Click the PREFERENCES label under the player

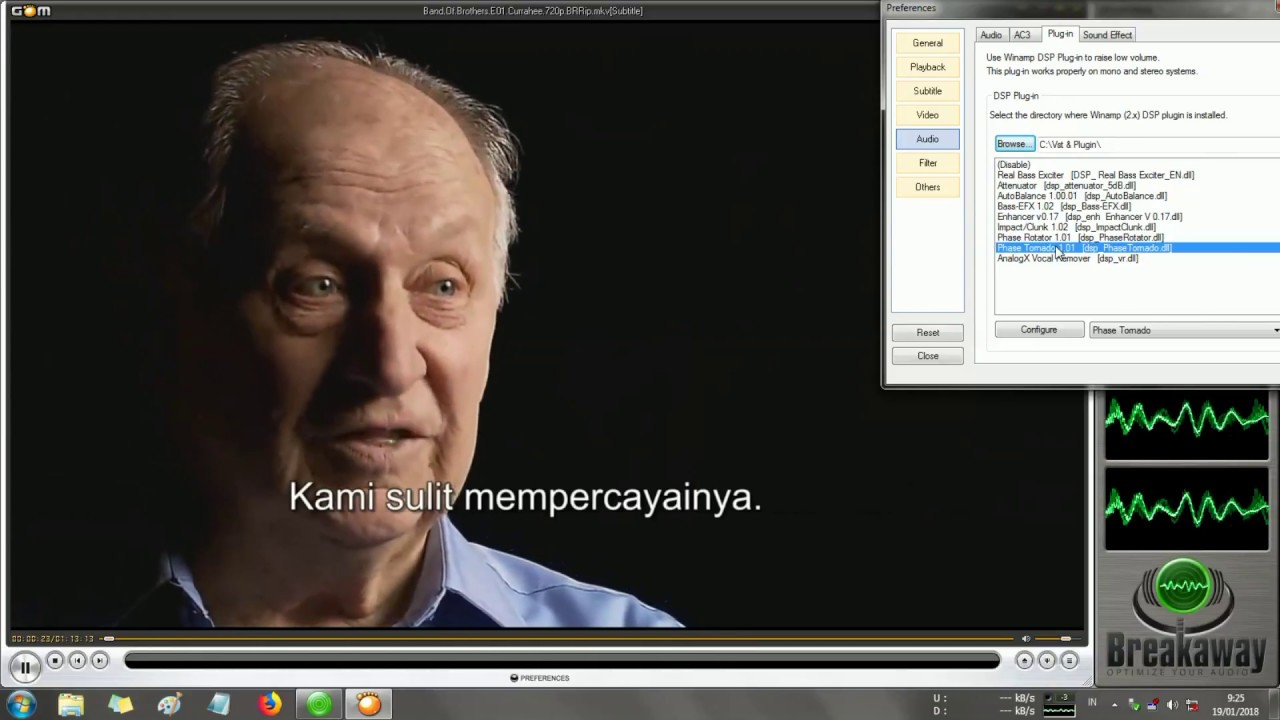[540, 678]
